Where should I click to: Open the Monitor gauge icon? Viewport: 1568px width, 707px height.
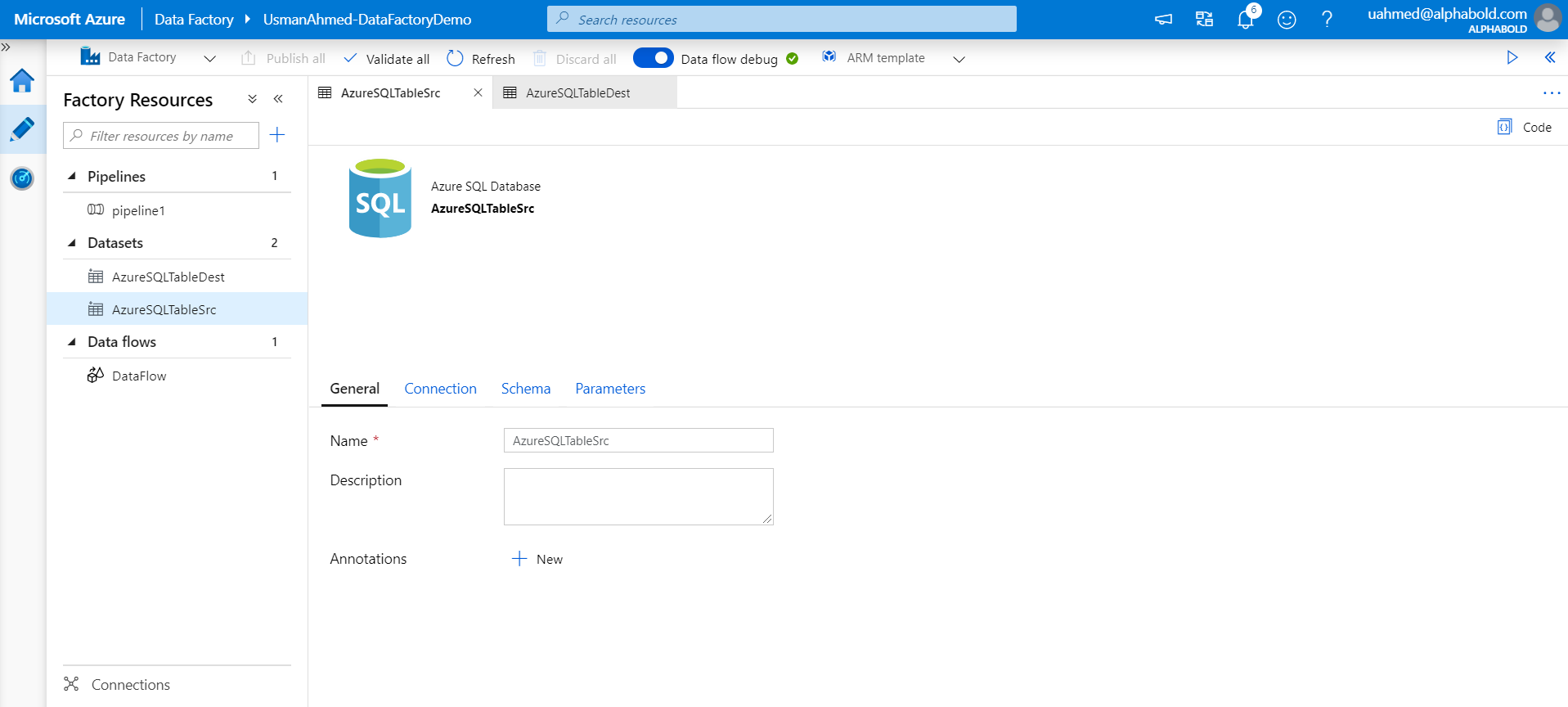click(22, 178)
